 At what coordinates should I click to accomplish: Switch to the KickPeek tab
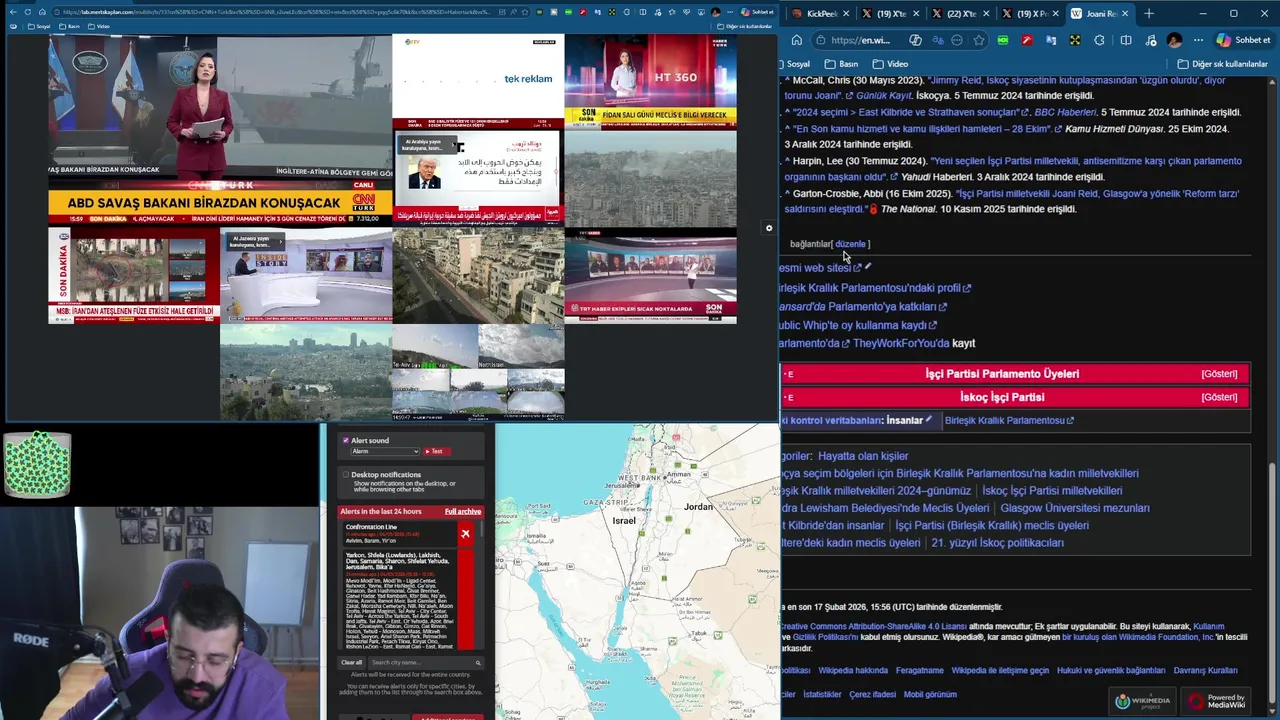click(821, 14)
